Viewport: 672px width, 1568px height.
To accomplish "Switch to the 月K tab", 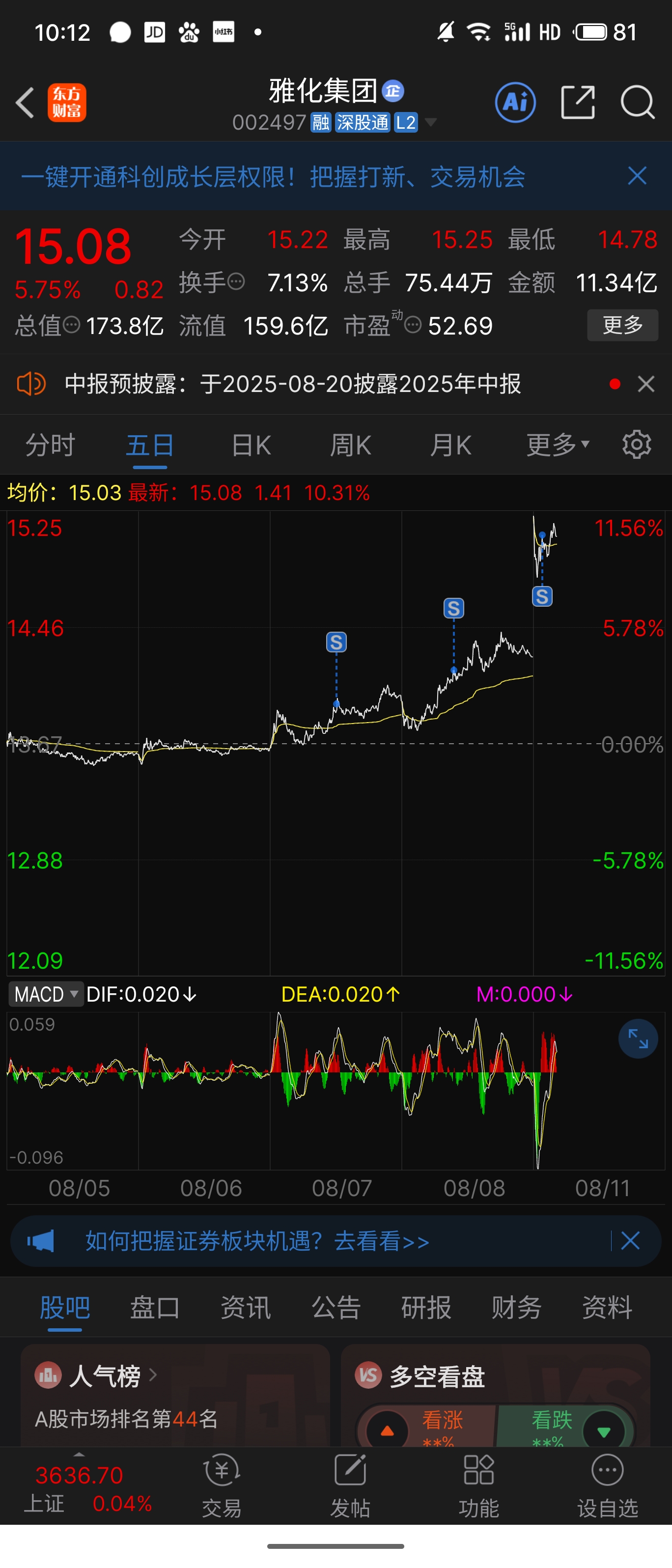I will tap(450, 445).
